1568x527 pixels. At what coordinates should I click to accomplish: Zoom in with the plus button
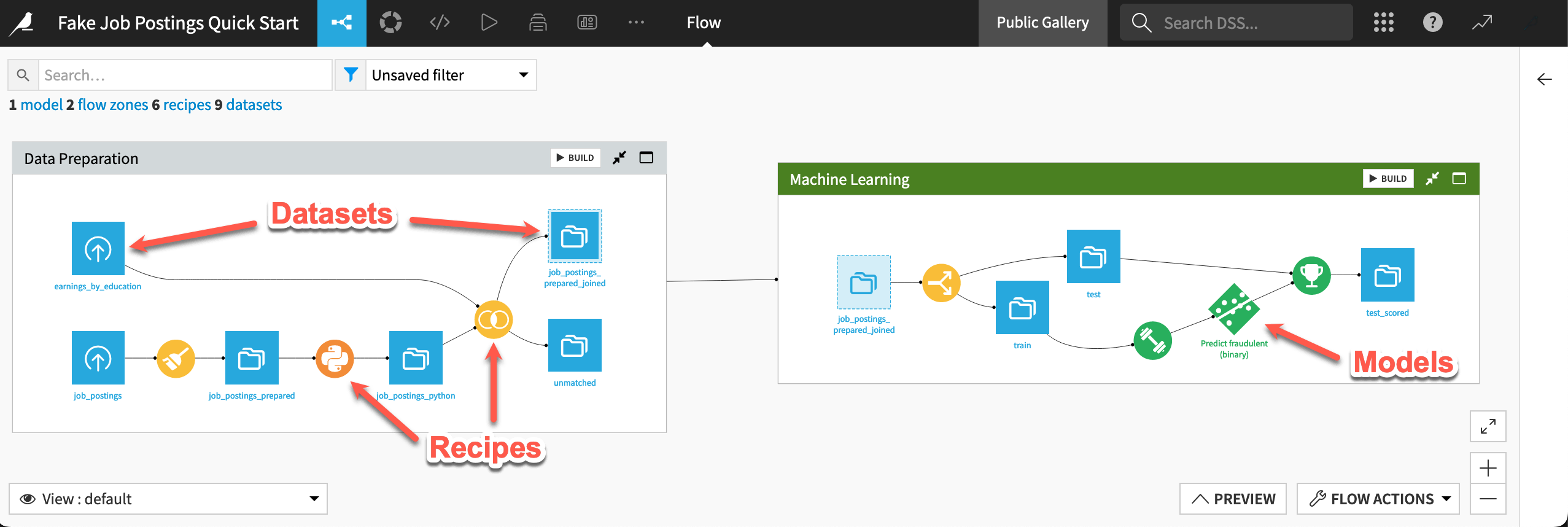click(1488, 469)
